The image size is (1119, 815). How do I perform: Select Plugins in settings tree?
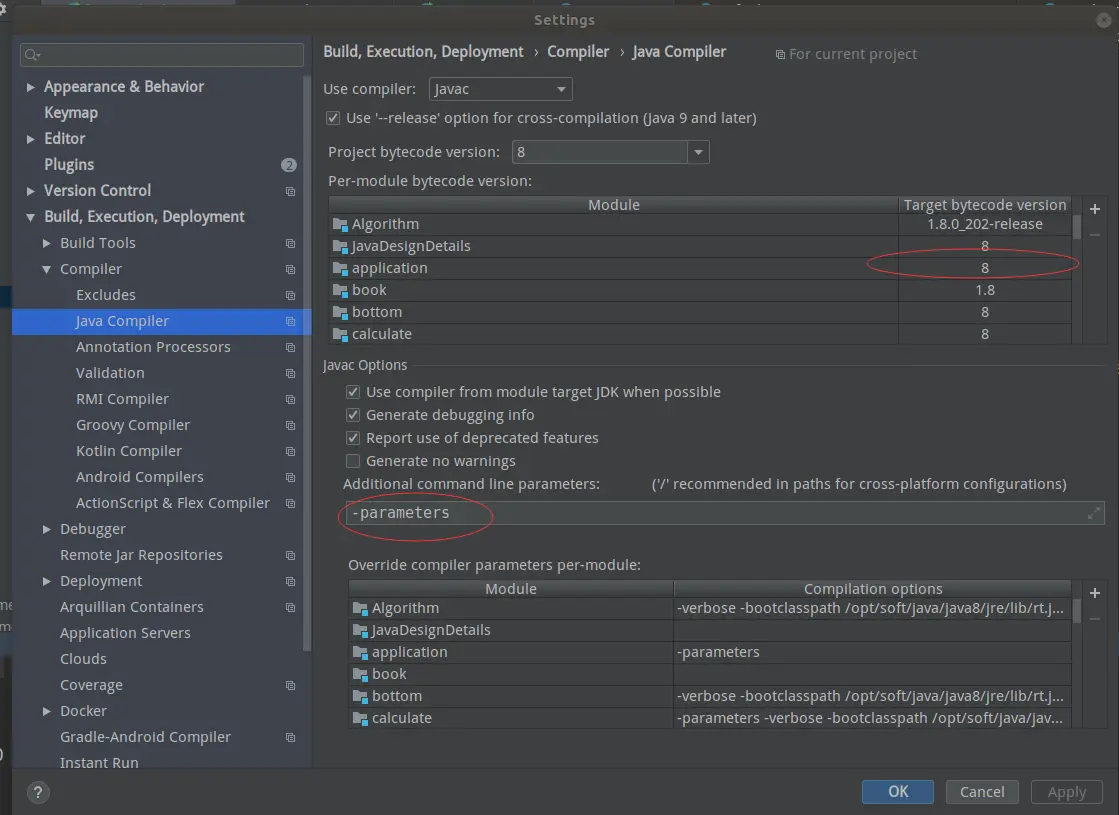pos(69,165)
